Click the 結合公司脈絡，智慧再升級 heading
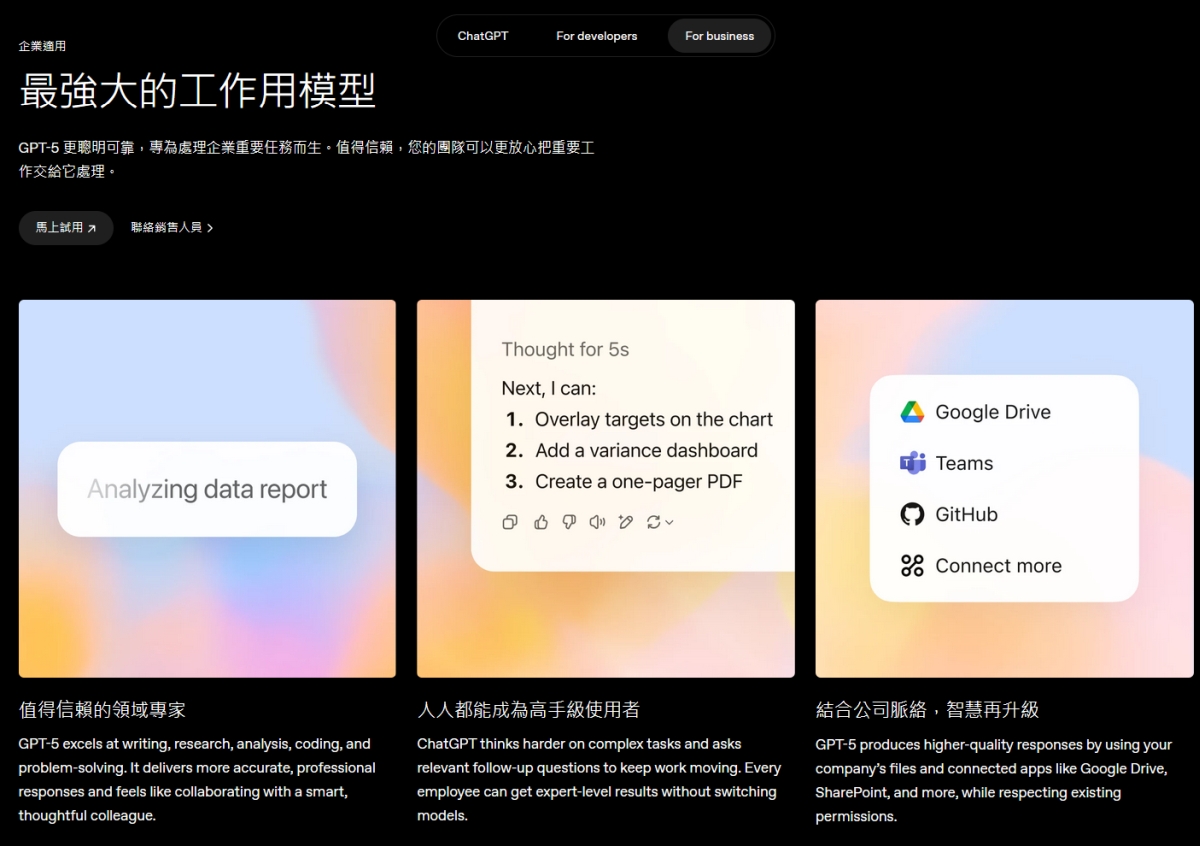Screen dimensions: 1200x846 [927, 710]
